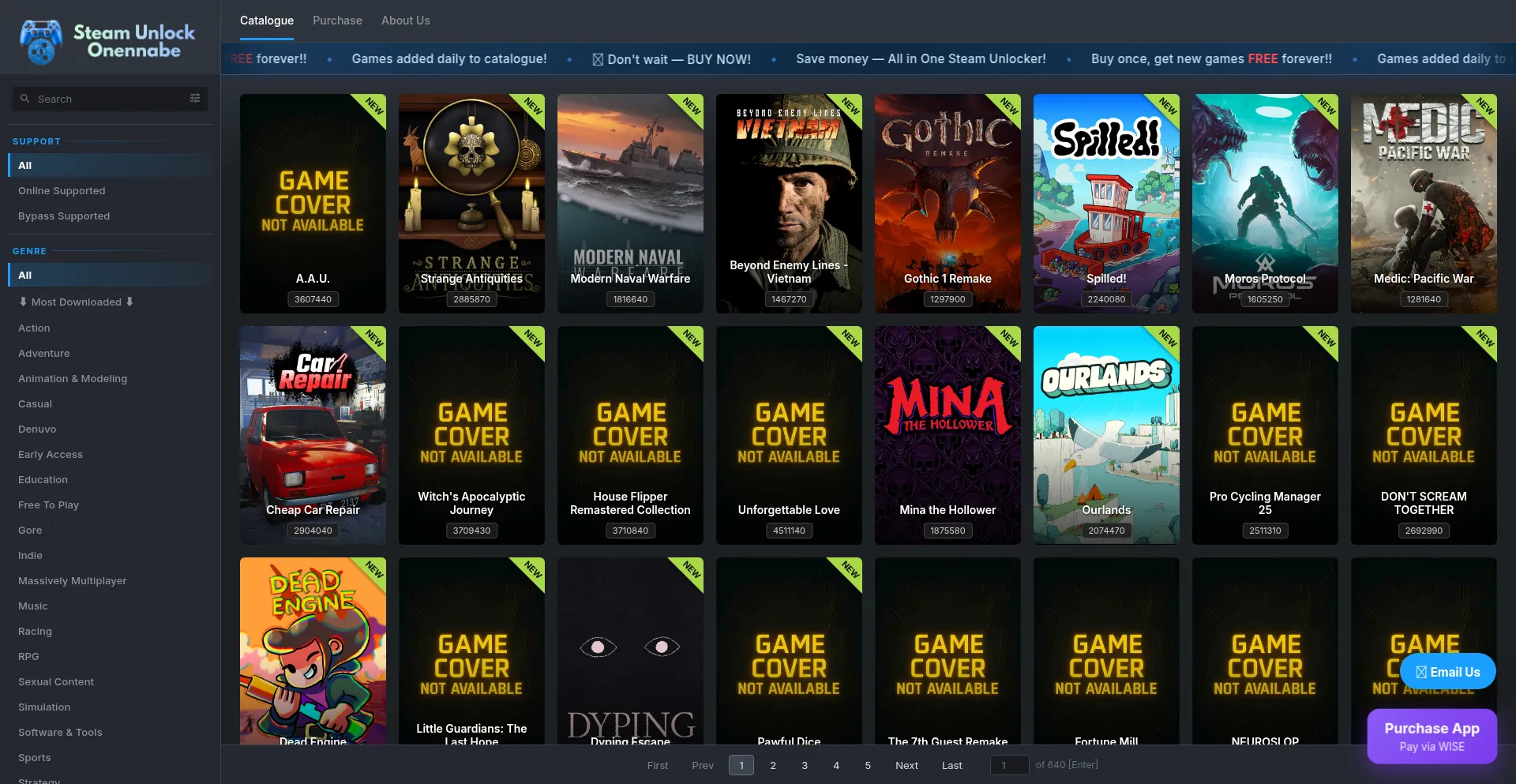This screenshot has width=1516, height=784.
Task: Open Gothic 1 Remake cover
Action: point(947,204)
